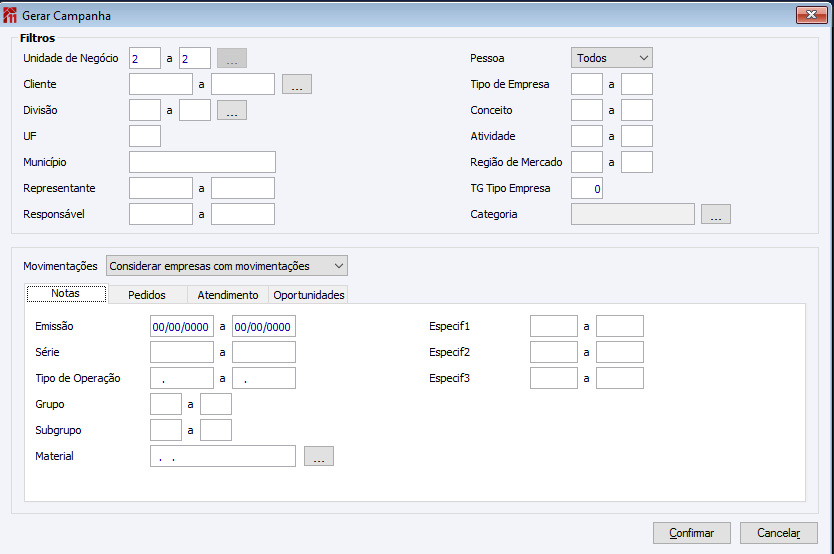Click the Categoria browse ellipsis button
This screenshot has height=554, width=834.
pyautogui.click(x=716, y=214)
